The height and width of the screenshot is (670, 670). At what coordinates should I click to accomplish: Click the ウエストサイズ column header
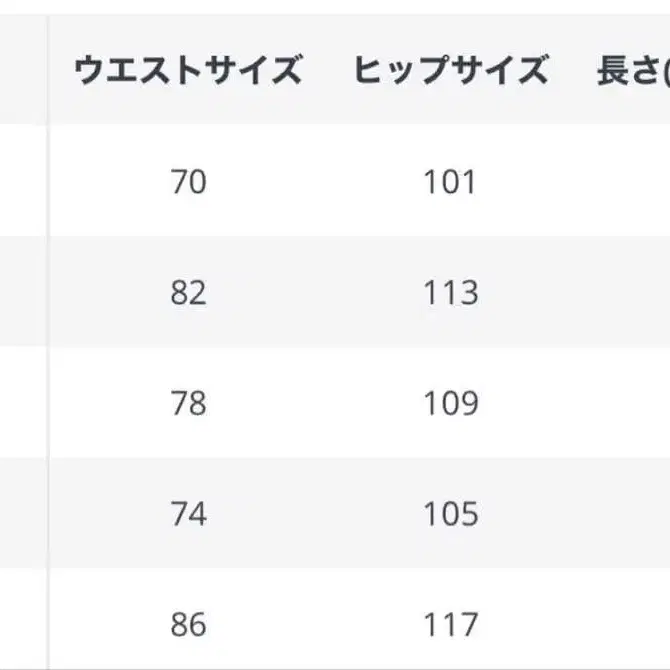click(188, 71)
